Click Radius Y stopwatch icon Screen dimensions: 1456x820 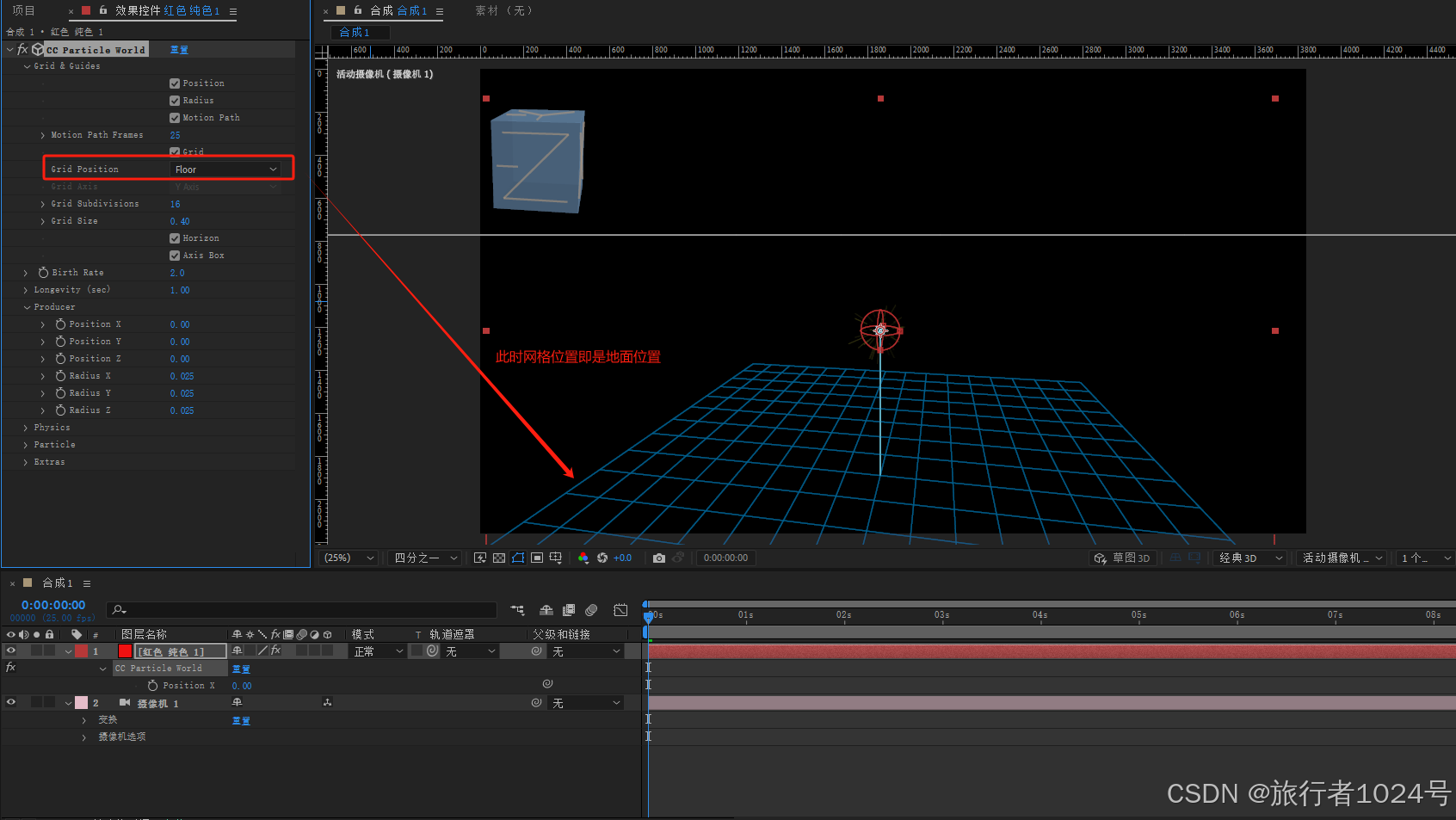click(60, 393)
